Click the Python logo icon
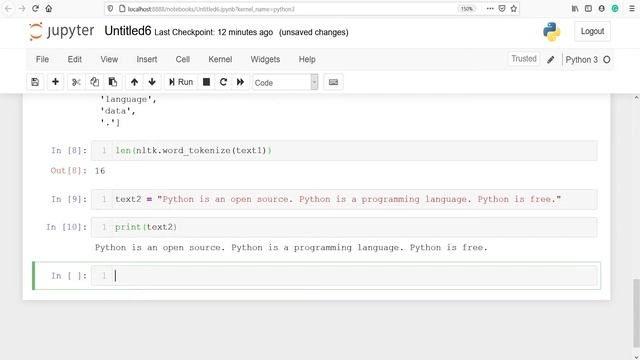This screenshot has height=360, width=640. tap(551, 31)
